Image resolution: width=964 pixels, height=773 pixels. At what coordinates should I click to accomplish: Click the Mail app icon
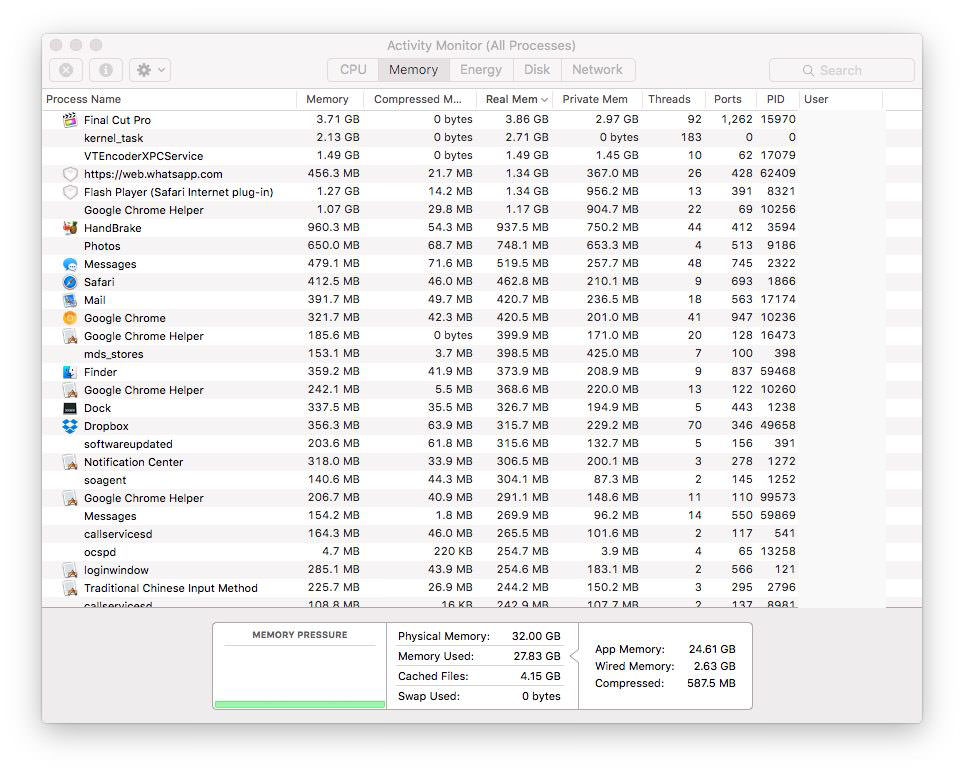(70, 300)
